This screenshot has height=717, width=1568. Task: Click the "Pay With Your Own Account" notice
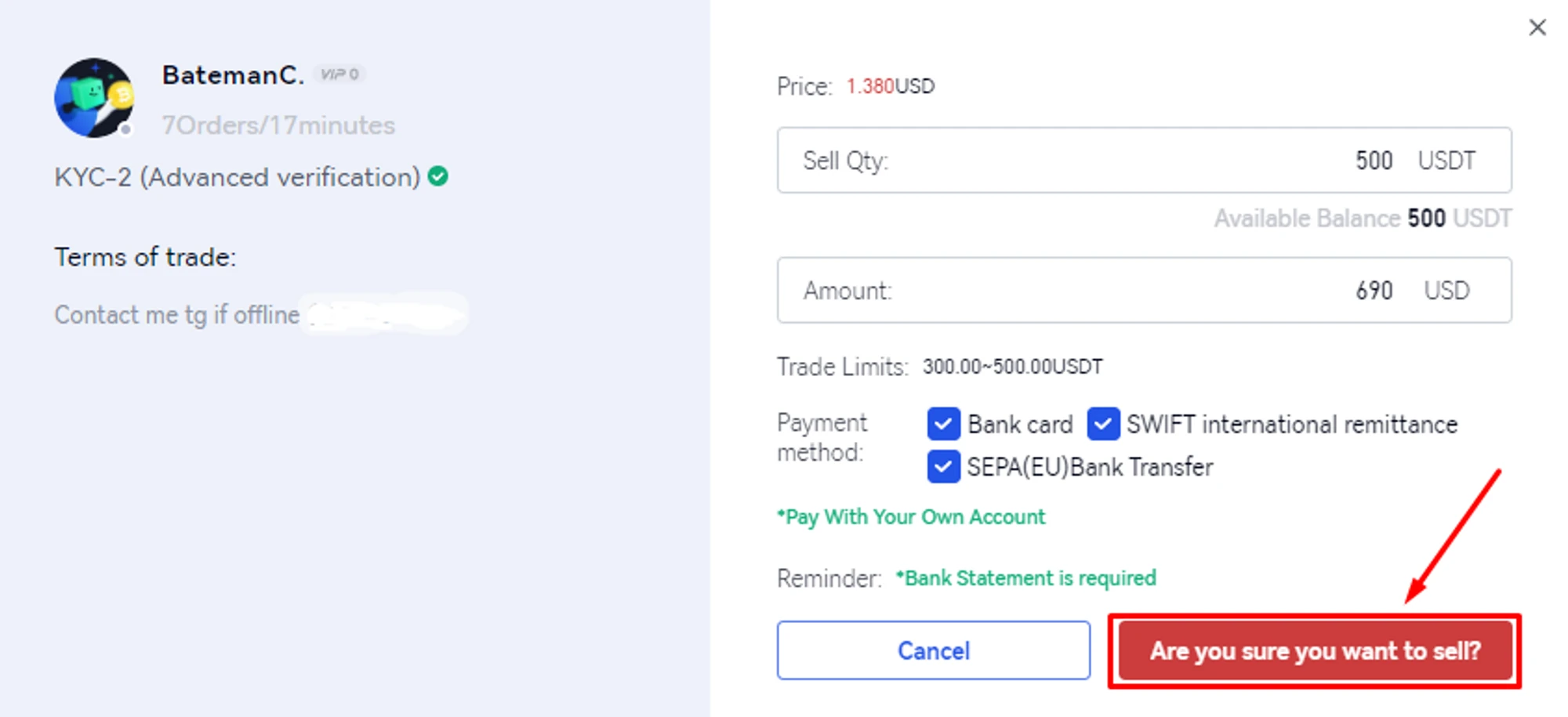(911, 517)
